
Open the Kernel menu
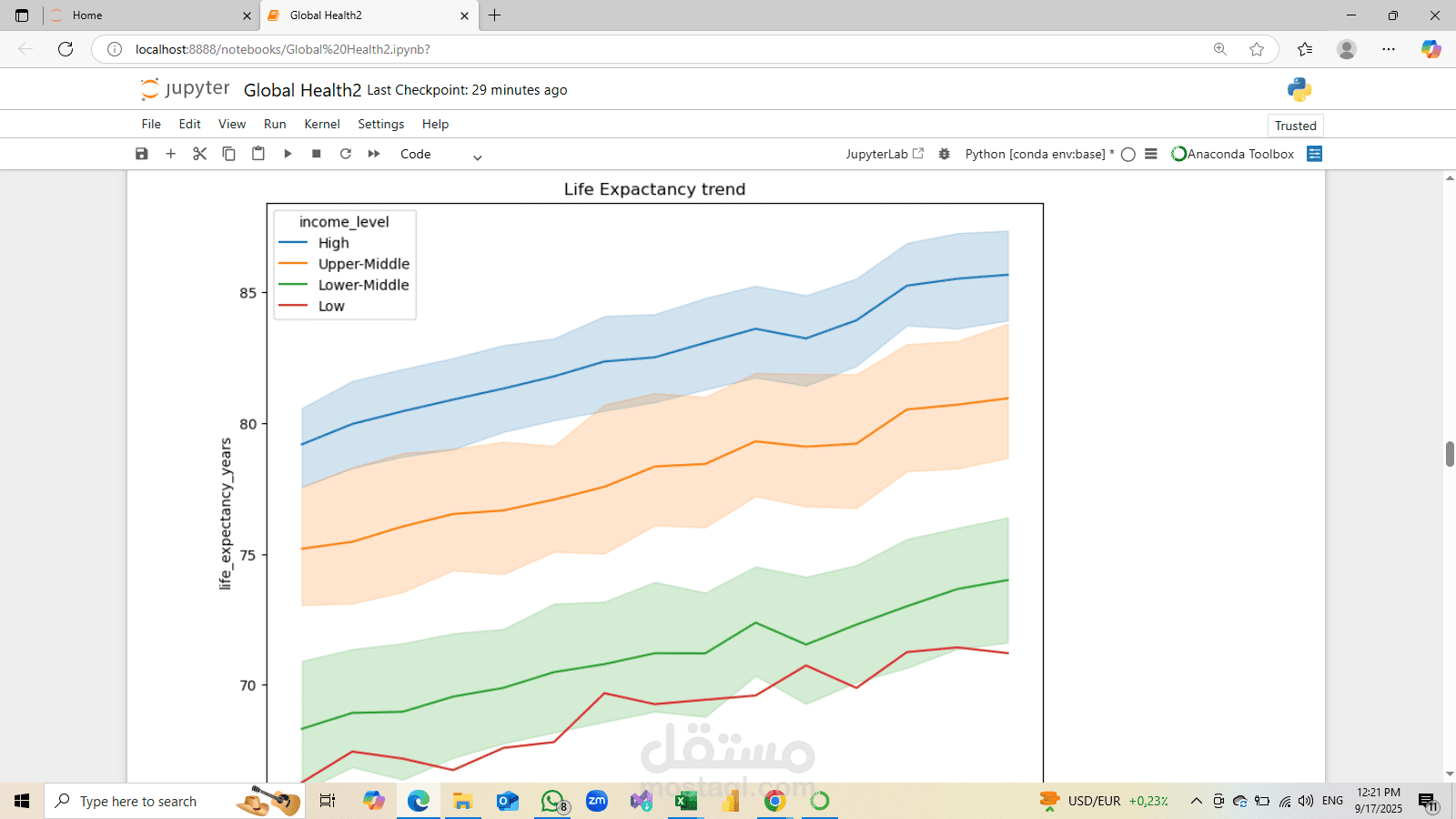(x=322, y=124)
